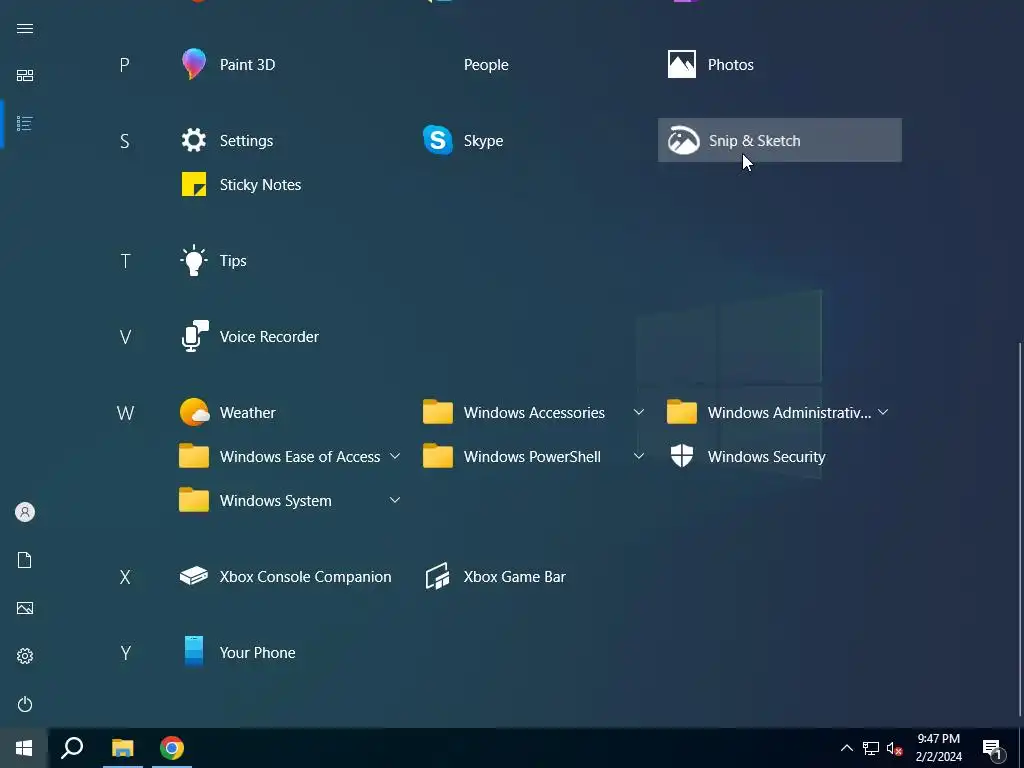Open the Weather app icon
The image size is (1024, 768).
click(x=194, y=412)
